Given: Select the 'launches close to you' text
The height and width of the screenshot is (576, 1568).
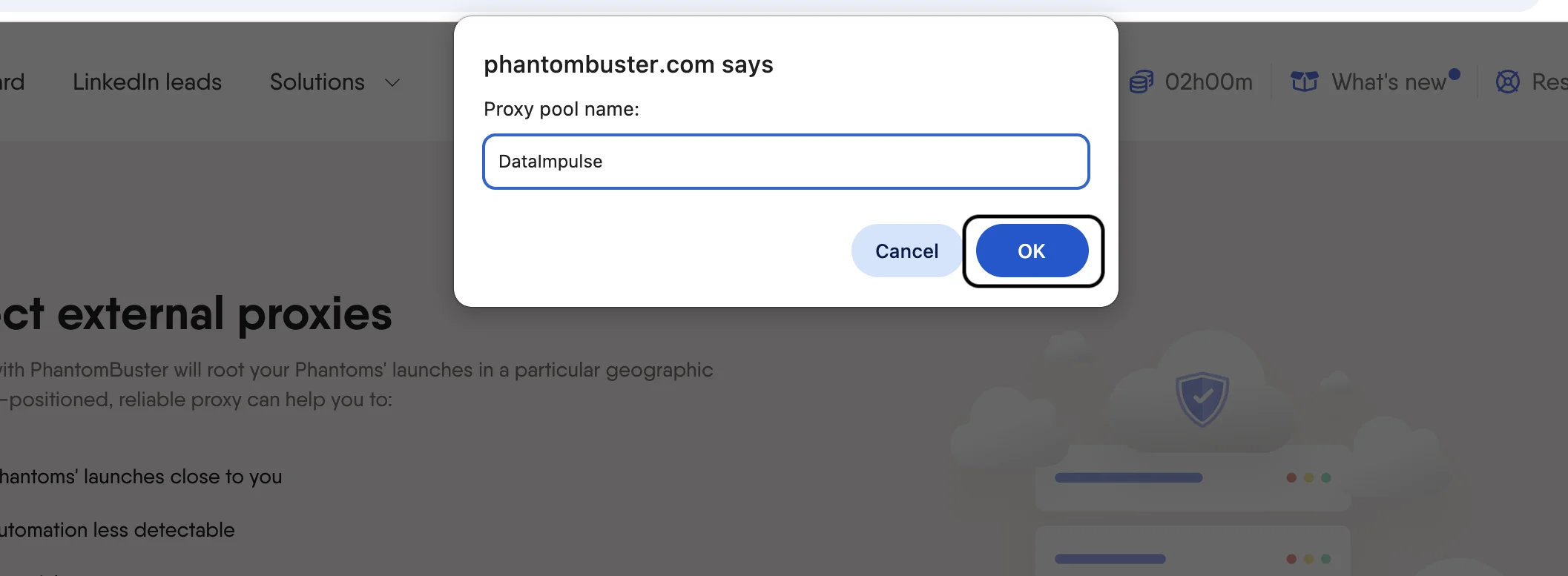Looking at the screenshot, I should [182, 477].
